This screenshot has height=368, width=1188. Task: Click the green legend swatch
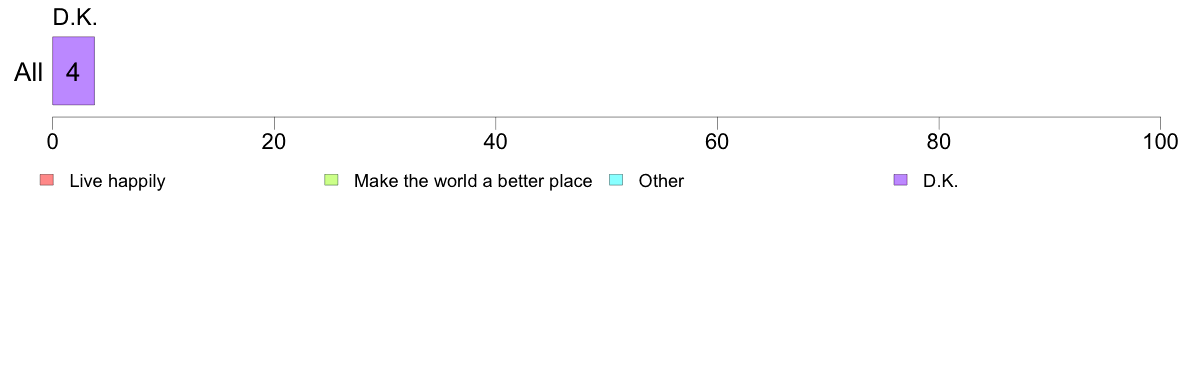(x=331, y=180)
